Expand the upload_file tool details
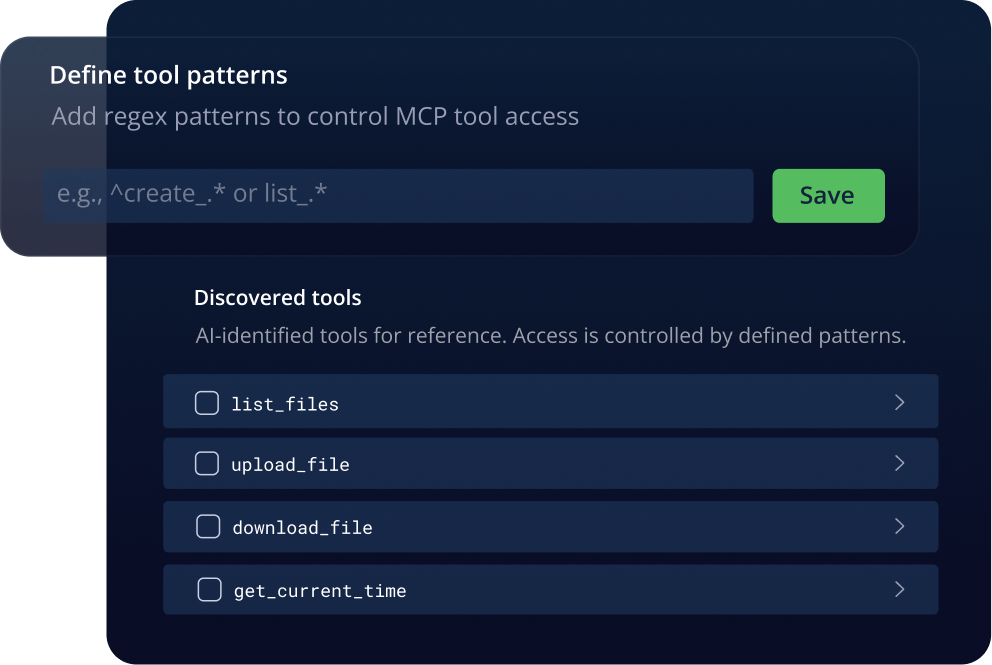The width and height of the screenshot is (992, 665). pos(550,464)
